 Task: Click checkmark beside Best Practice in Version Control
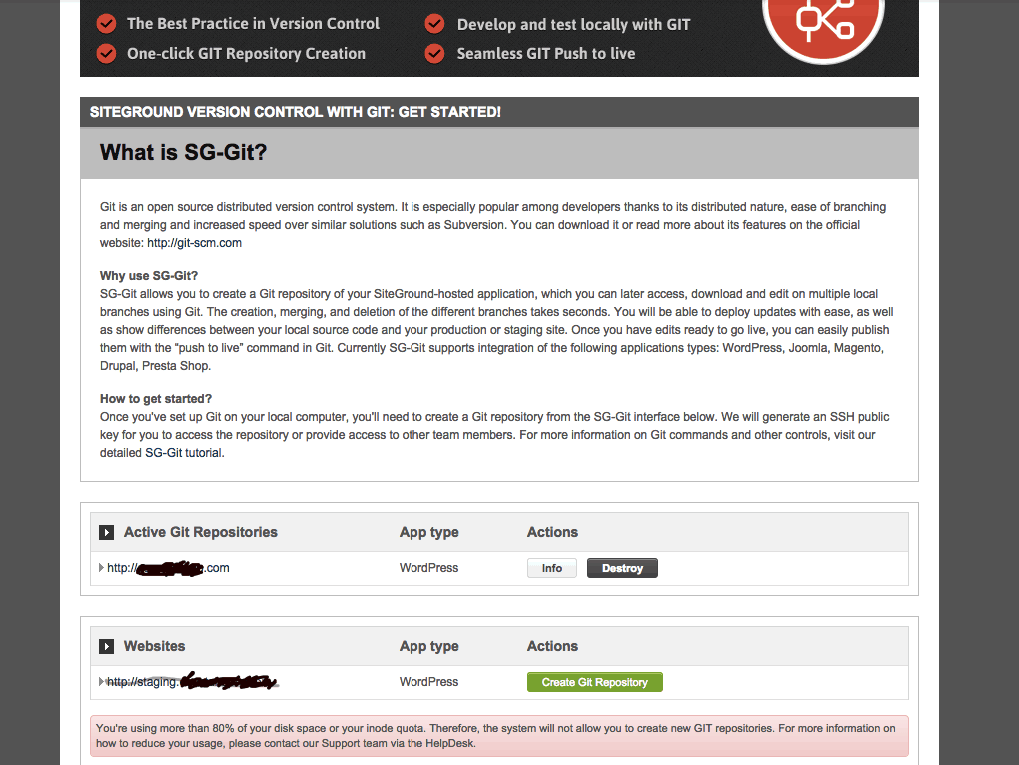click(x=107, y=23)
